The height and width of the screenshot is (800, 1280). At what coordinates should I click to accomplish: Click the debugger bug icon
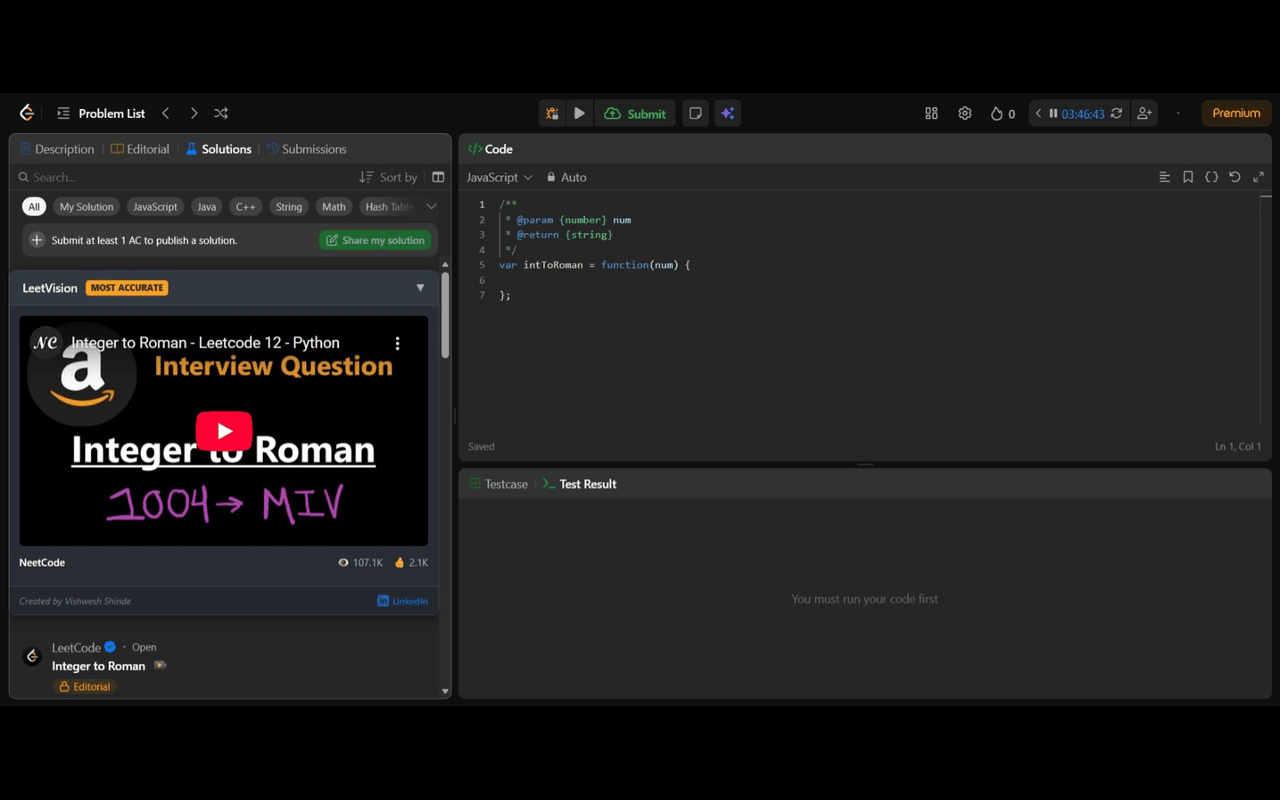point(551,113)
